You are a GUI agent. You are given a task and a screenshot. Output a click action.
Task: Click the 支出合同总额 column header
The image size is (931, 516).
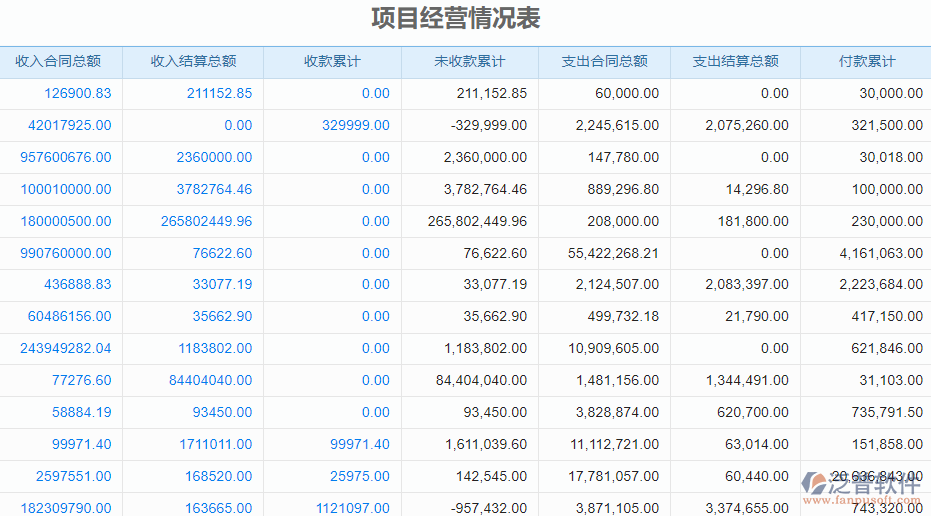pos(604,61)
